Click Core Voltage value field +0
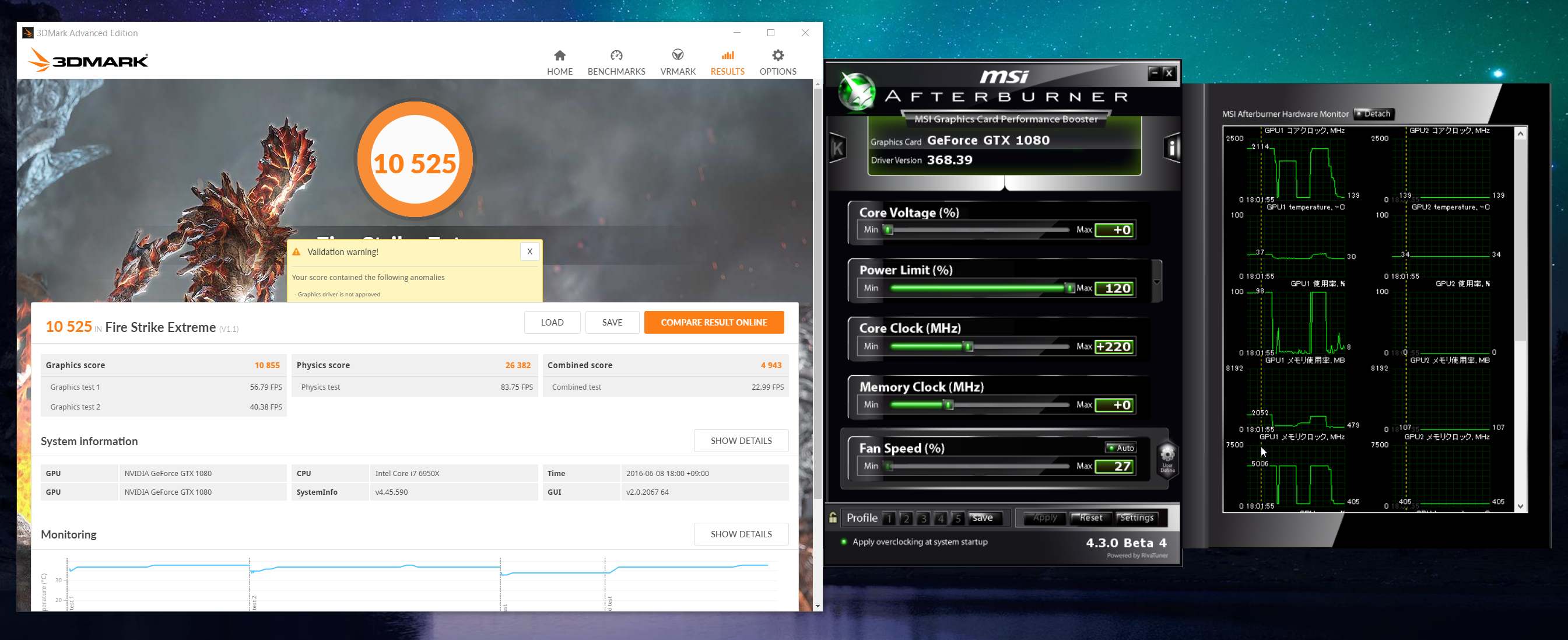The height and width of the screenshot is (640, 1568). tap(1114, 230)
